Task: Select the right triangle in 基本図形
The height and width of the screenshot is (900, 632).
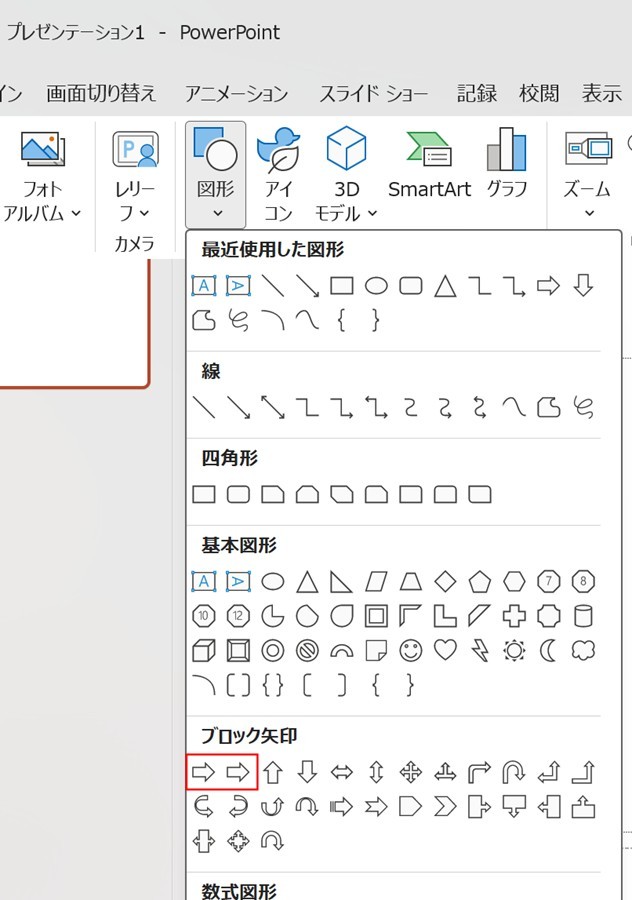Action: (342, 582)
